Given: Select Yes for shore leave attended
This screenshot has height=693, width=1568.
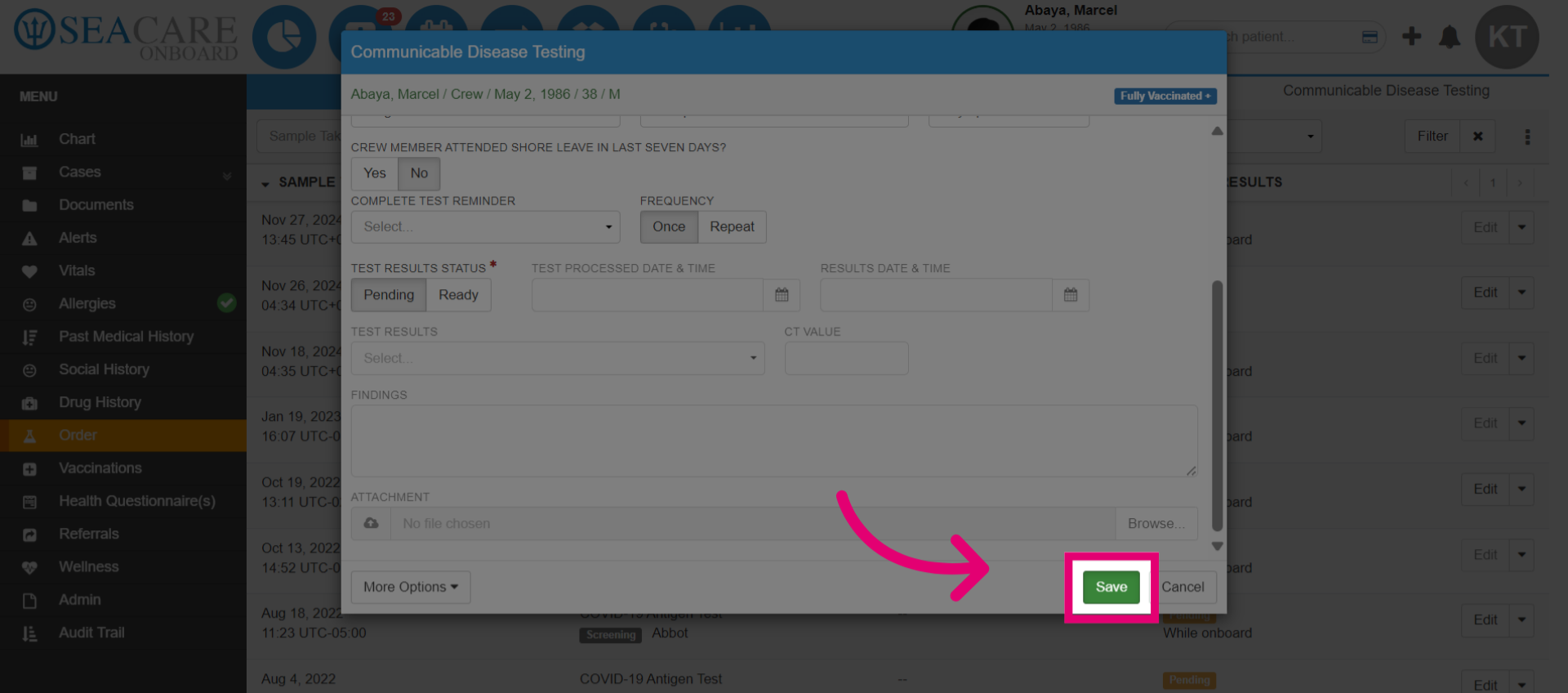Looking at the screenshot, I should [375, 173].
